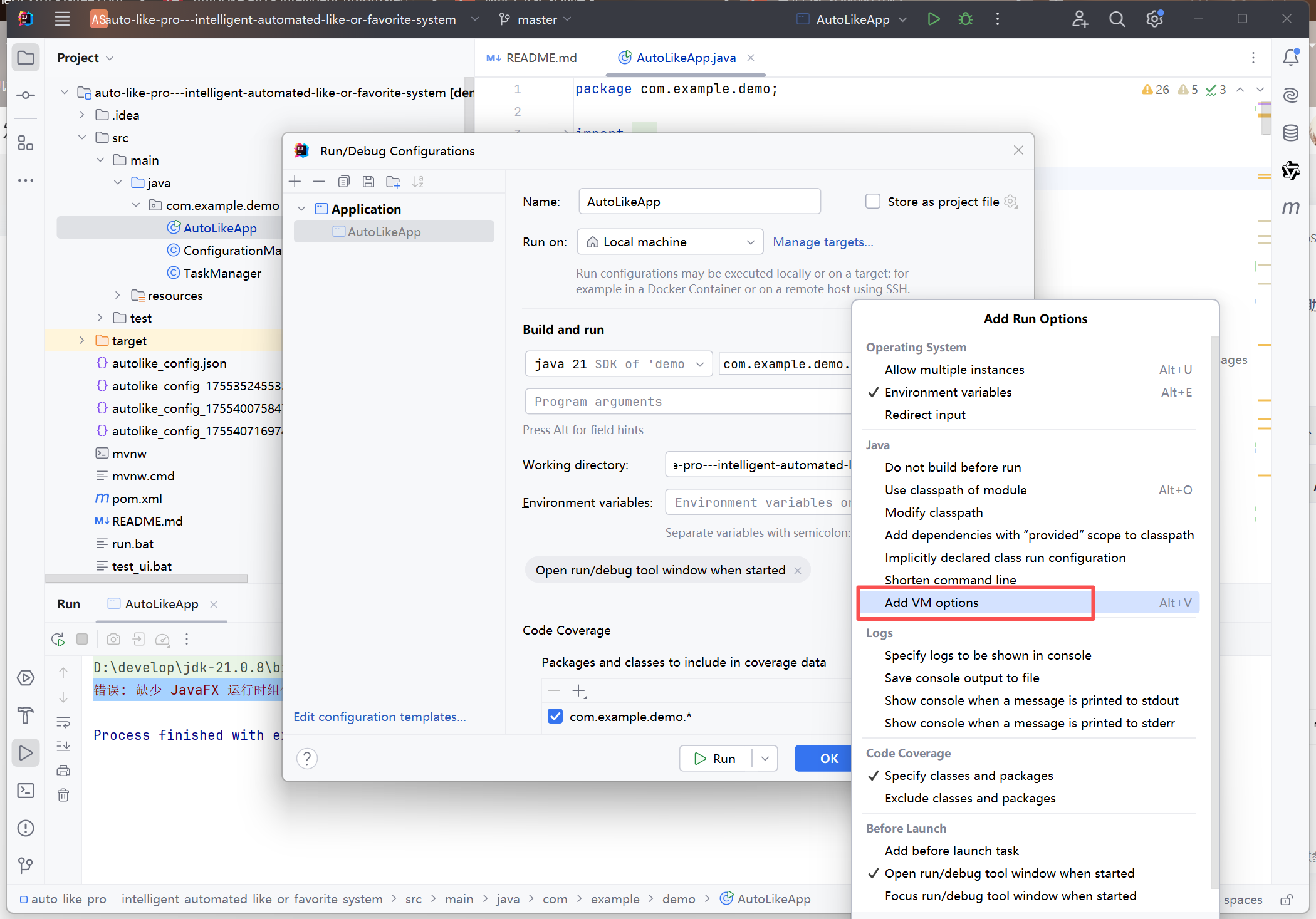
Task: Open the Maven tool window icon
Action: [1290, 207]
